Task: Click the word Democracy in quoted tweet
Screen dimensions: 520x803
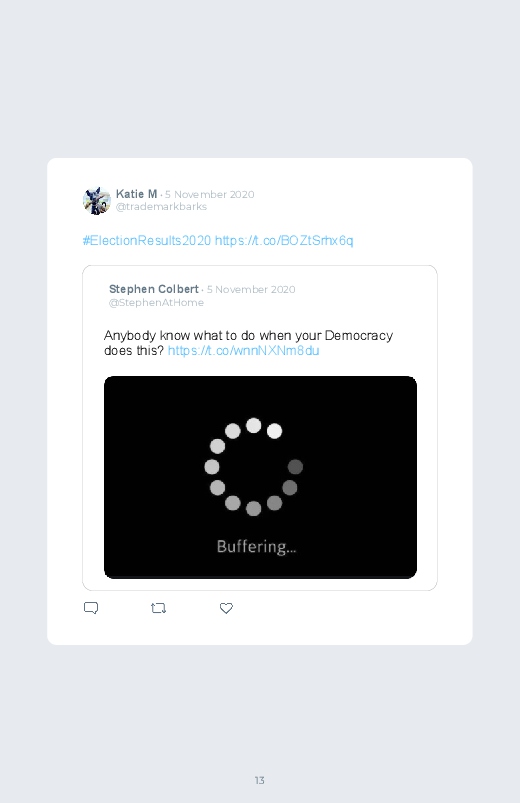Action: click(359, 335)
